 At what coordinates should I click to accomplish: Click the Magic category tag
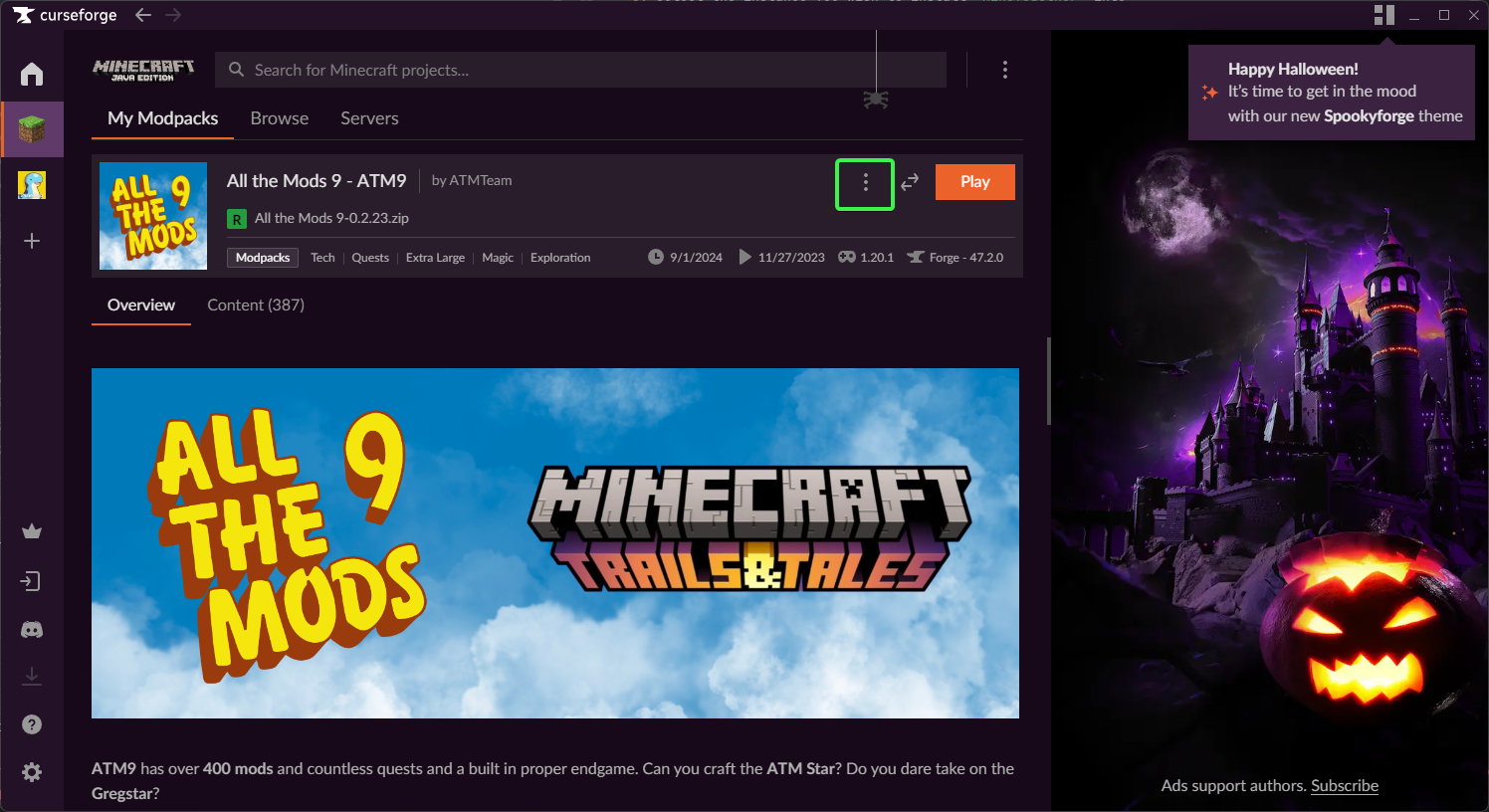[x=498, y=258]
